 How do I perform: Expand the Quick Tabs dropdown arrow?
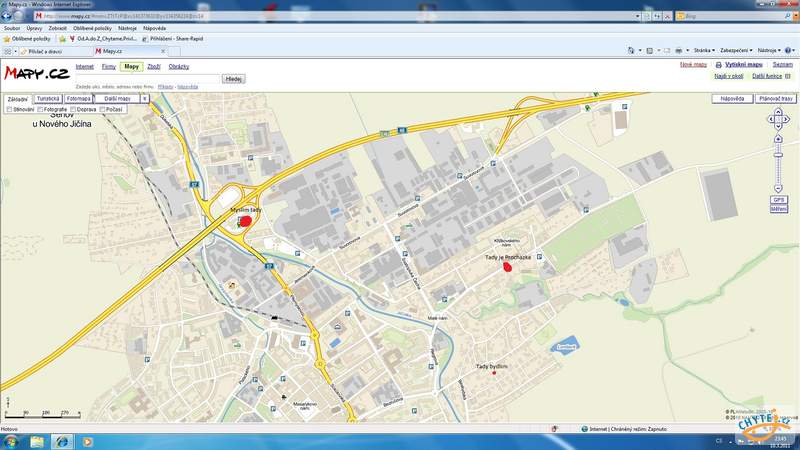(15, 52)
